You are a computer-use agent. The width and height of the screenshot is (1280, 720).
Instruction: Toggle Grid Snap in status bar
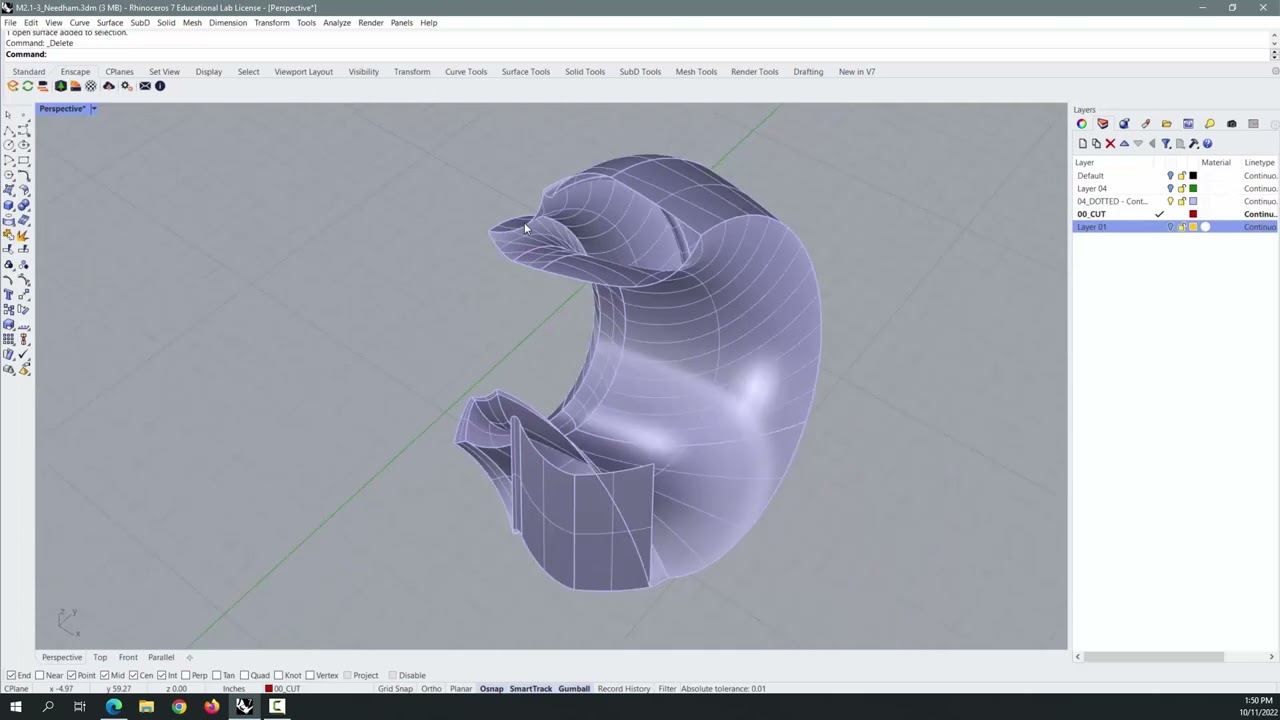tap(395, 689)
